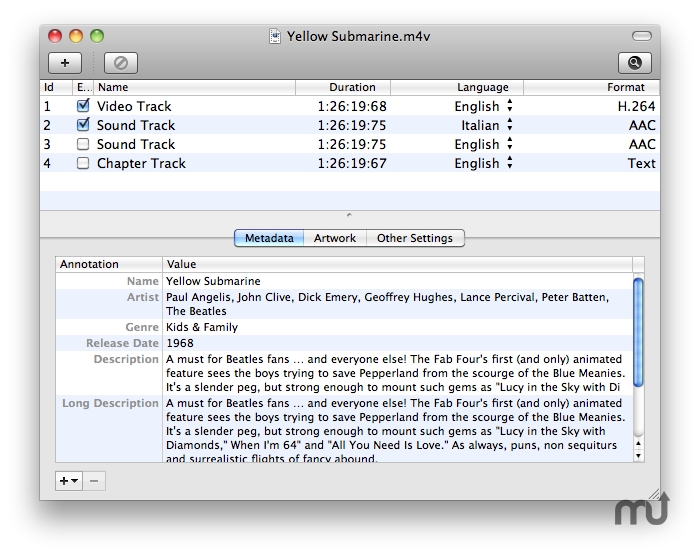Click the Description annotation label

pyautogui.click(x=126, y=359)
